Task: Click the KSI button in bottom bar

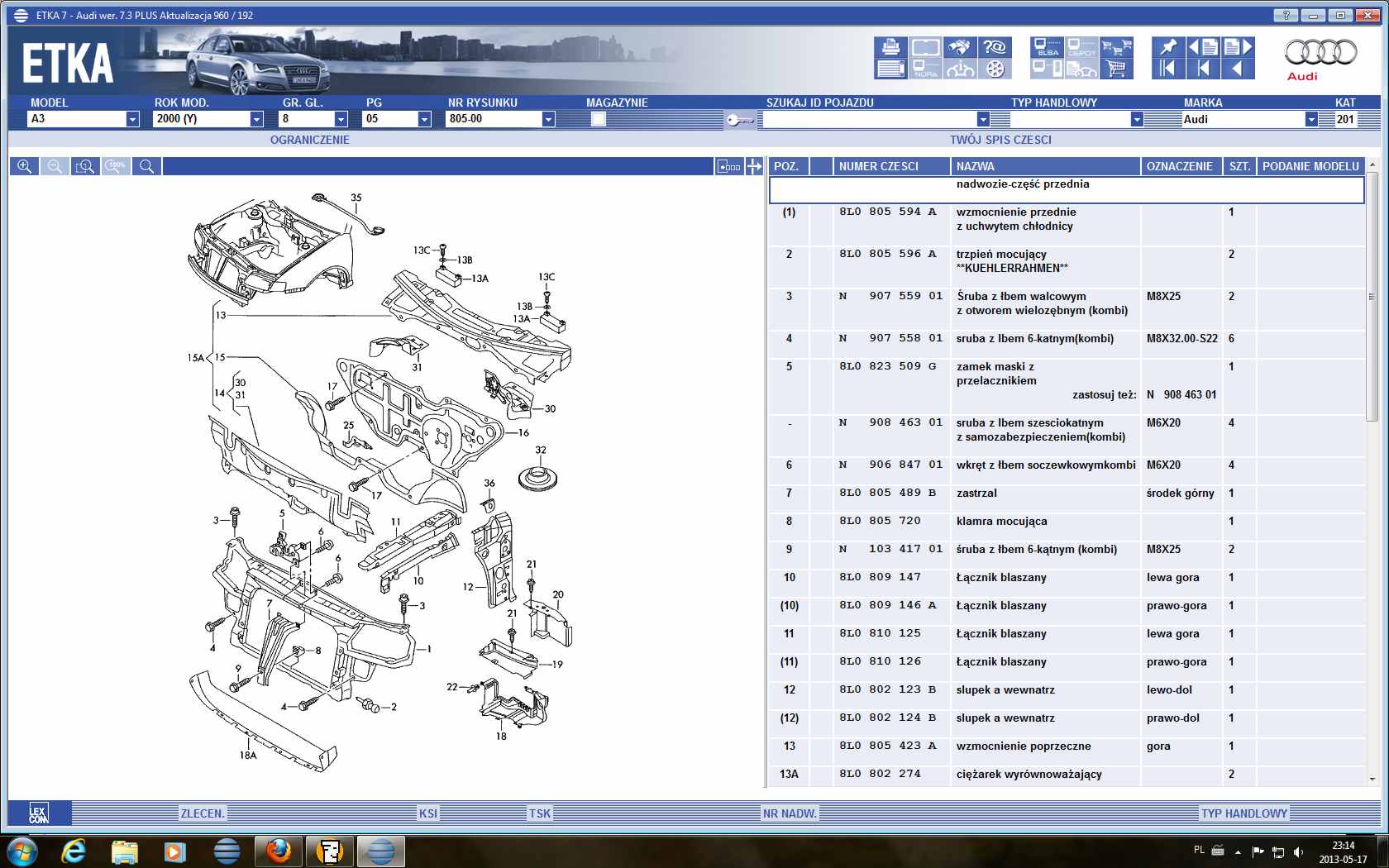Action: coord(428,813)
